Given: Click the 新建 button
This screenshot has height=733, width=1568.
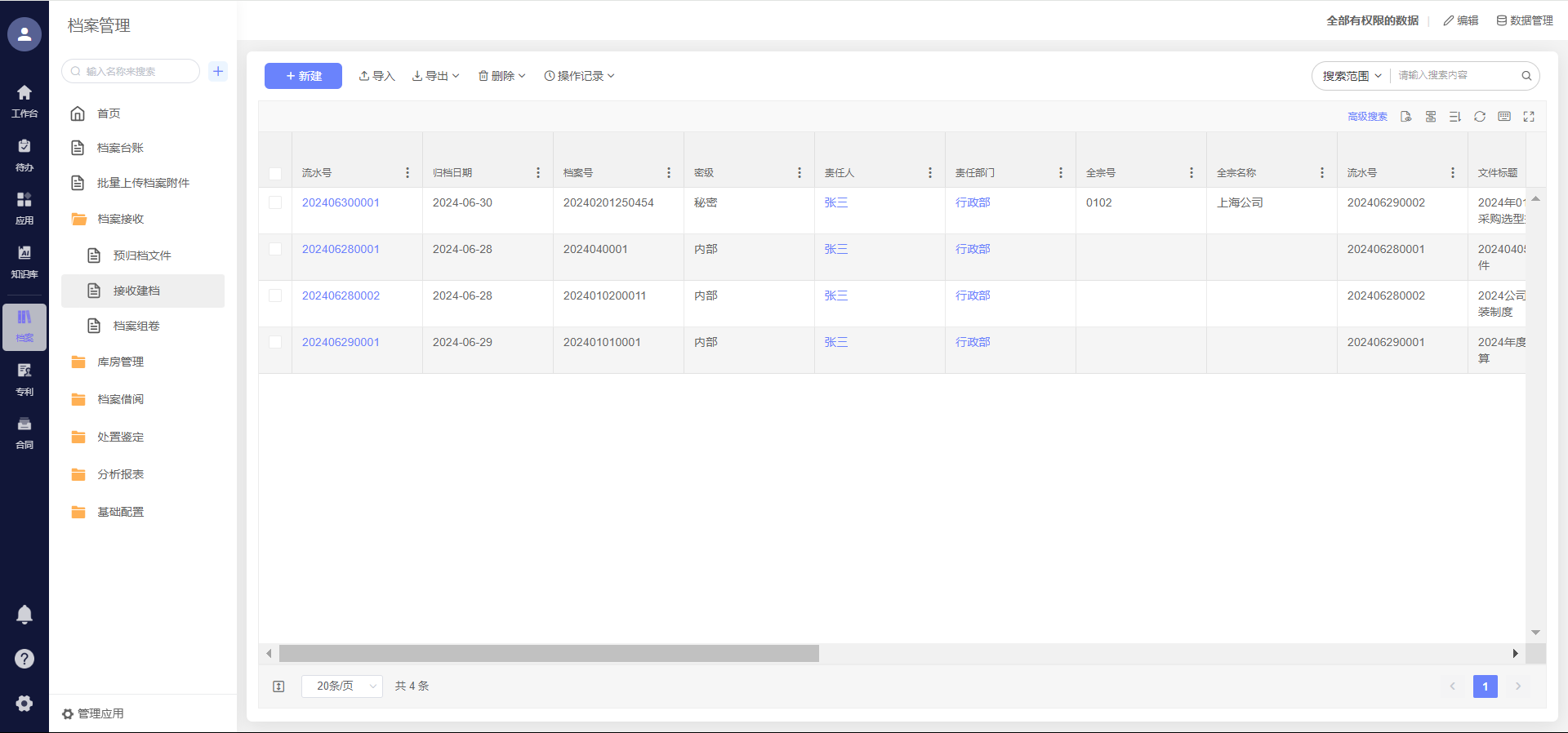Looking at the screenshot, I should pos(303,76).
